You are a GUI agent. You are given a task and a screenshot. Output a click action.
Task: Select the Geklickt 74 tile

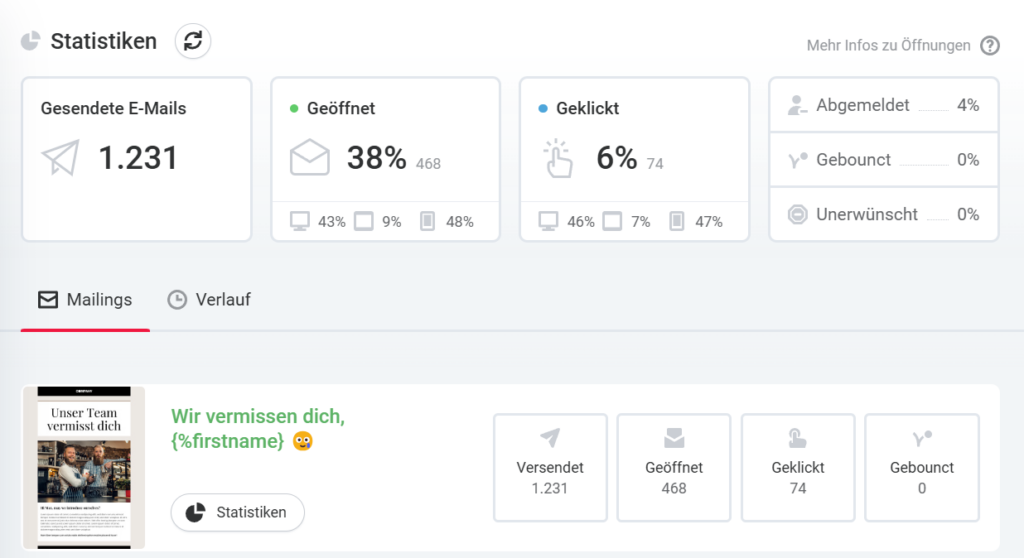point(798,467)
